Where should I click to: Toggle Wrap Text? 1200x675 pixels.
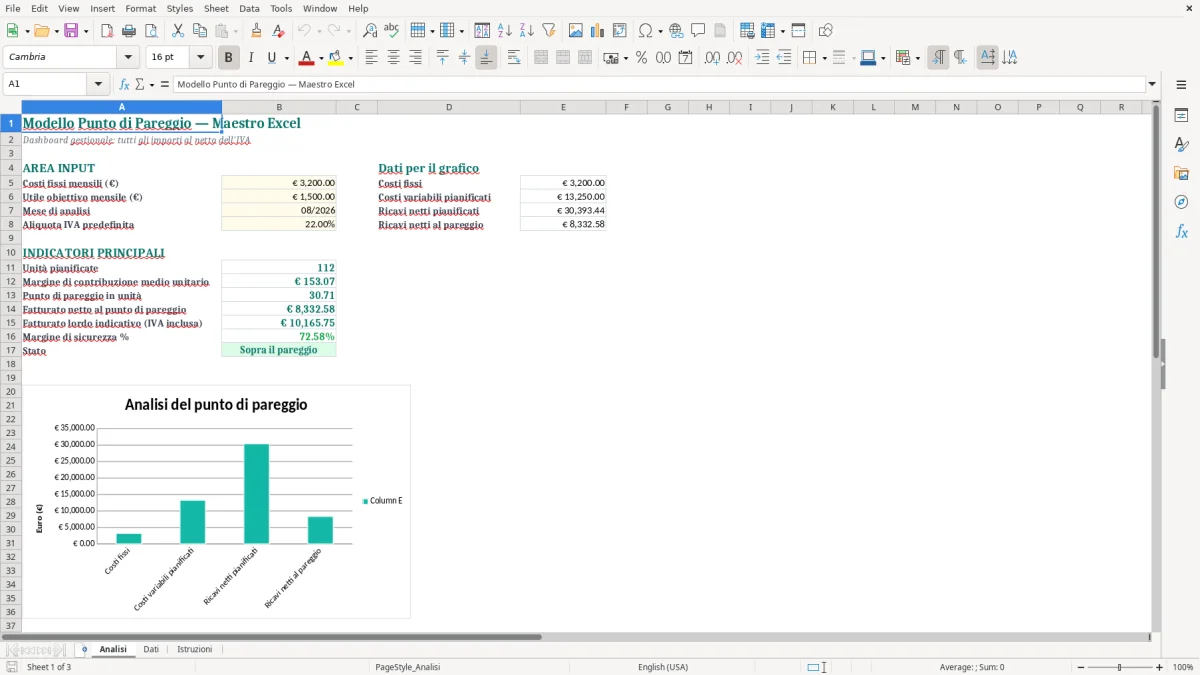click(x=514, y=58)
